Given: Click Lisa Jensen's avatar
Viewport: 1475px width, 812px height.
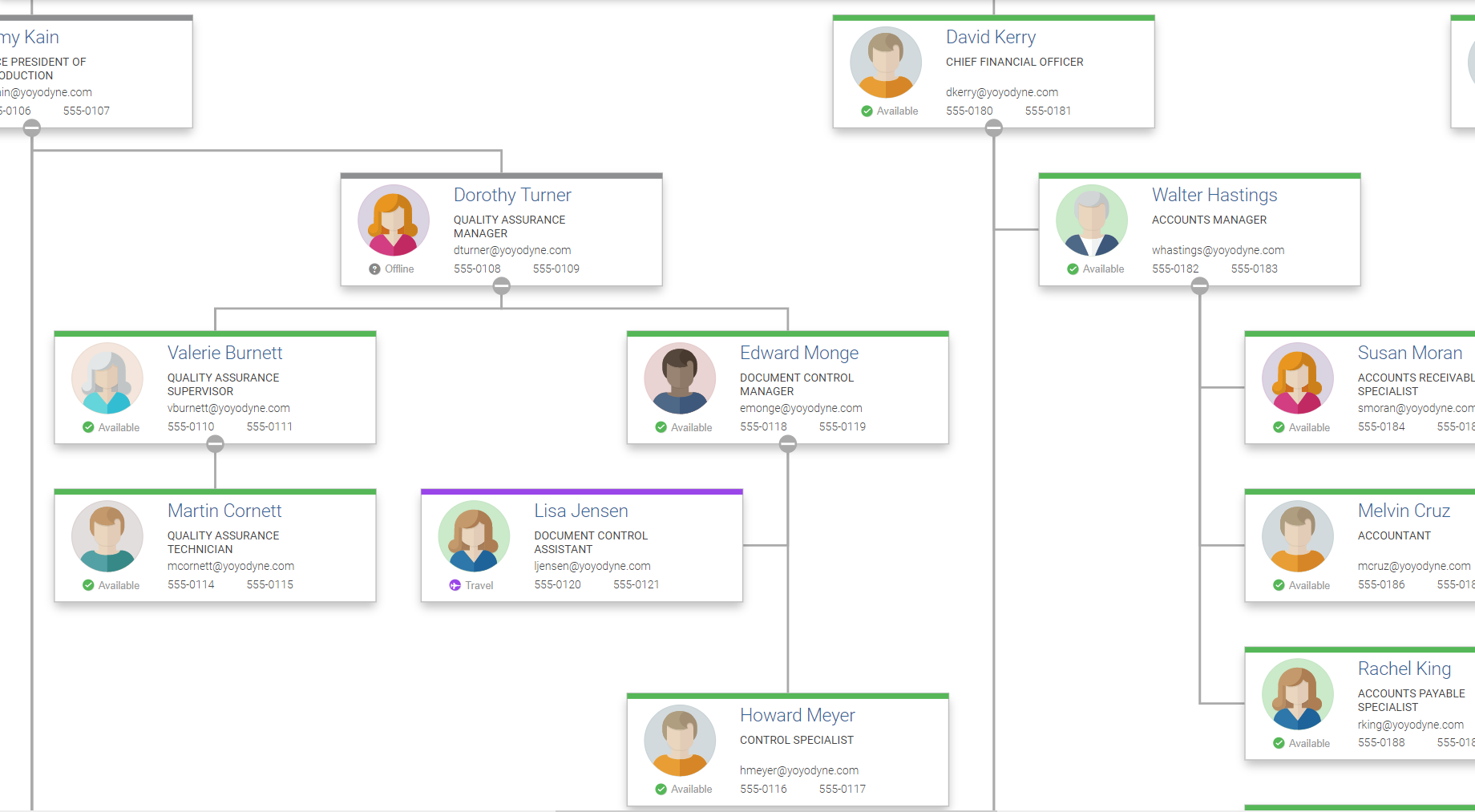Looking at the screenshot, I should (x=474, y=536).
